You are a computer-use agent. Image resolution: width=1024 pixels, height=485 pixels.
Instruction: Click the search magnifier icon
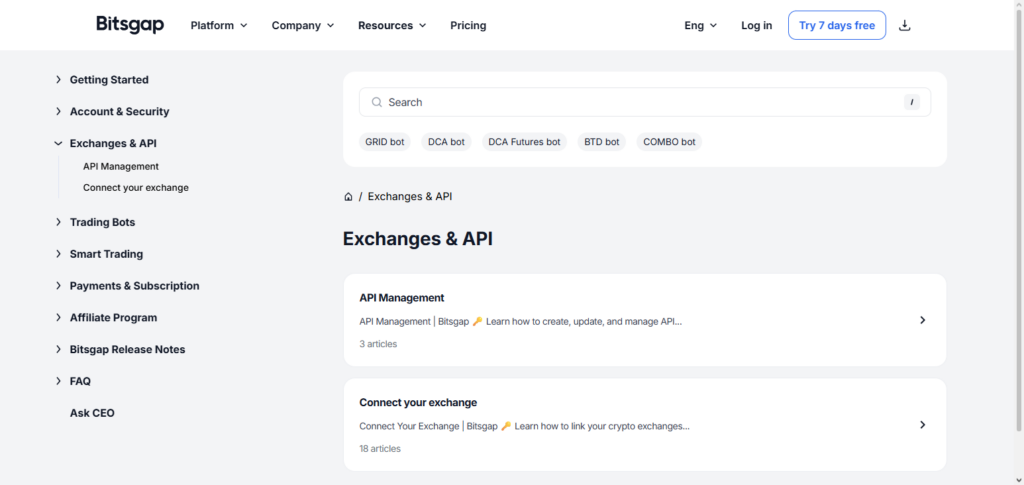point(376,102)
